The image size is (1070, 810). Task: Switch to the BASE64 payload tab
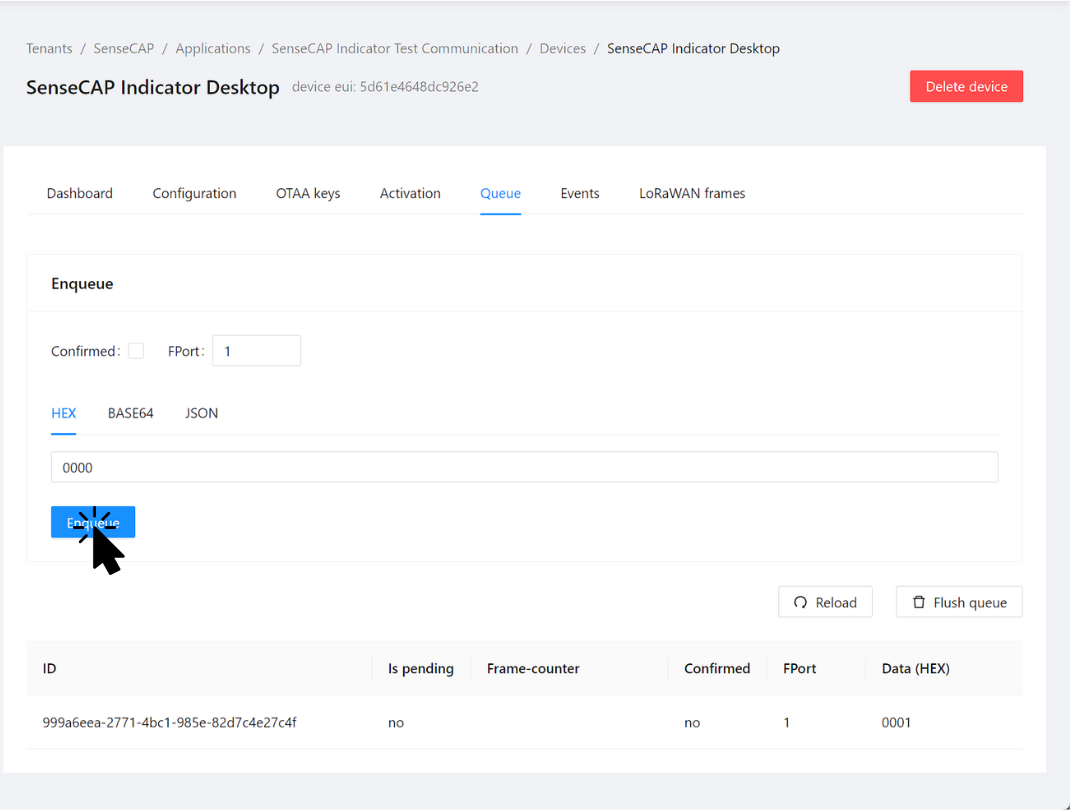coord(130,413)
